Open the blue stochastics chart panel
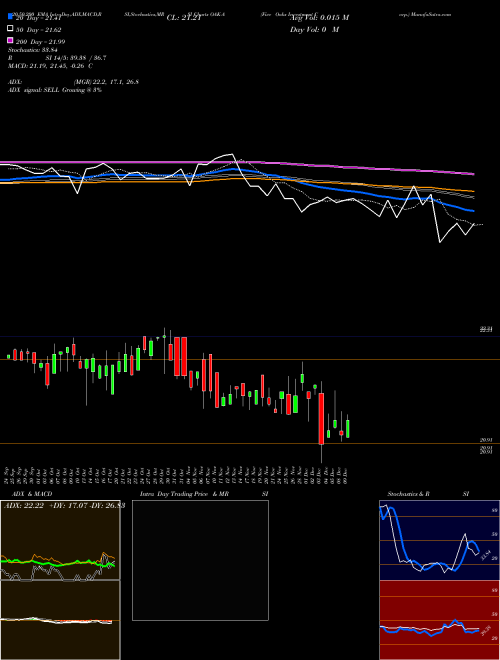The width and height of the screenshot is (500, 660). pyautogui.click(x=439, y=540)
